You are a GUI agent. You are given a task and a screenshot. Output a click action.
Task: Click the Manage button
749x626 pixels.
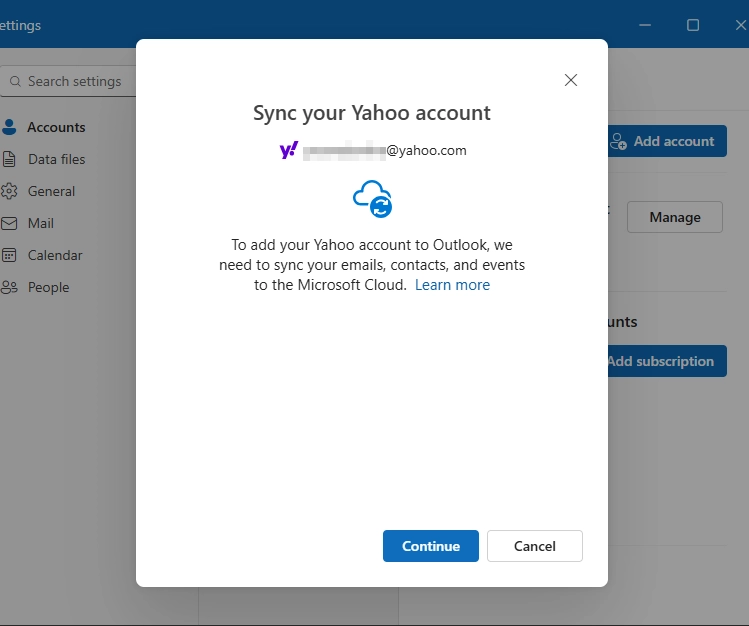click(674, 217)
